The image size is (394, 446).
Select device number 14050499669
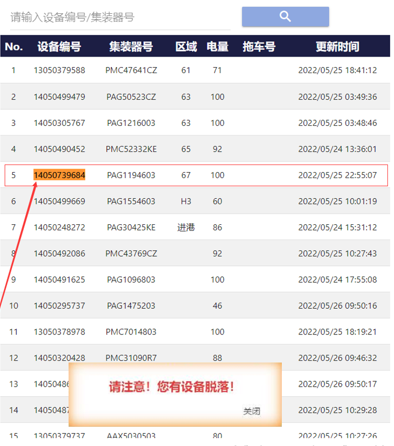coord(59,201)
